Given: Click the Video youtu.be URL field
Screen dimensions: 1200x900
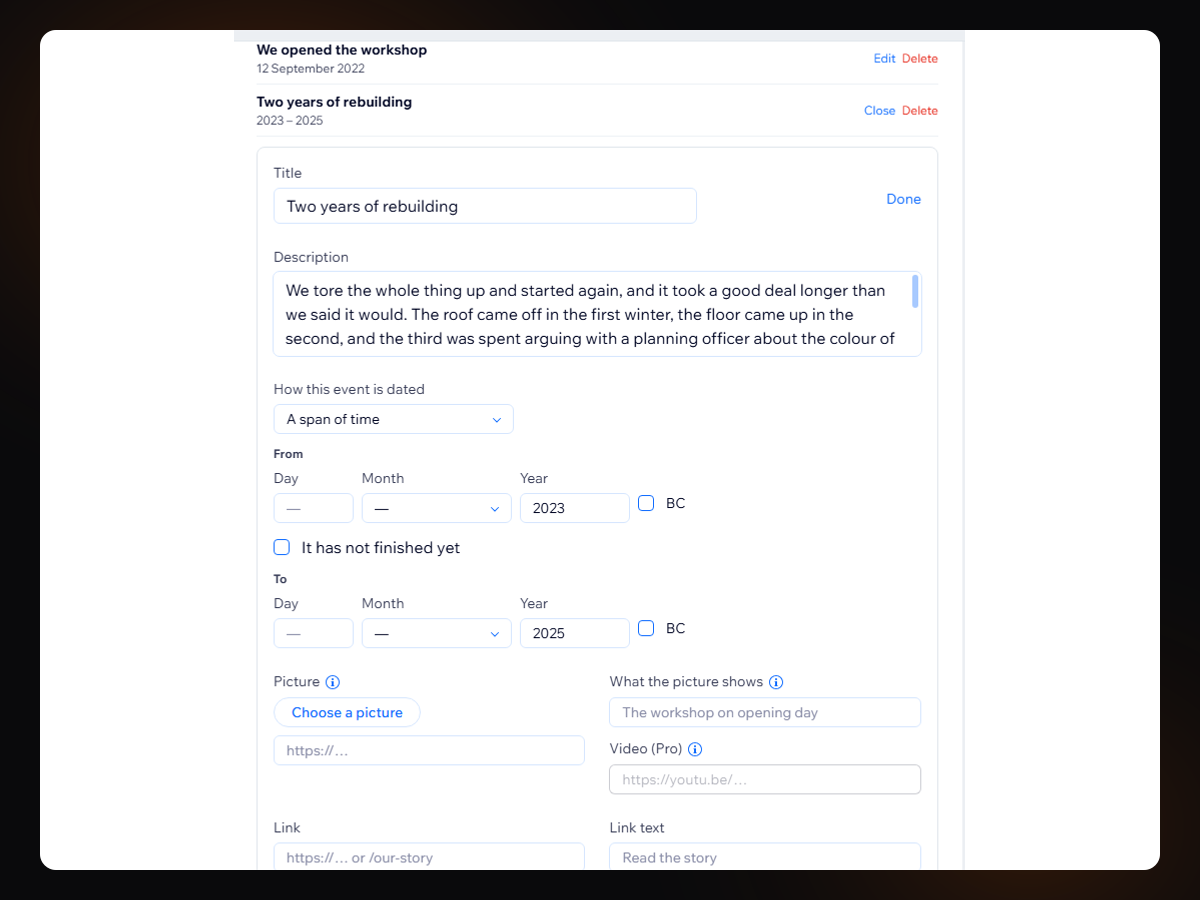Looking at the screenshot, I should [x=765, y=780].
